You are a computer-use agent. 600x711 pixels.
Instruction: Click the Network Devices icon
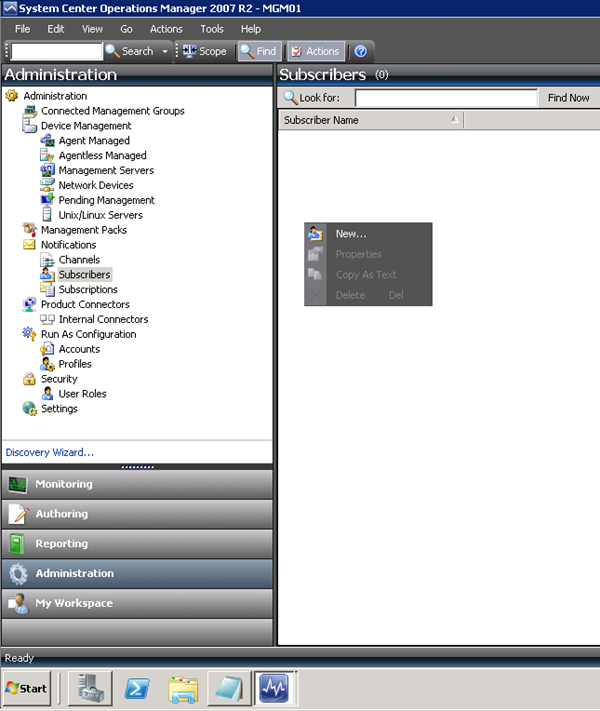tap(47, 185)
